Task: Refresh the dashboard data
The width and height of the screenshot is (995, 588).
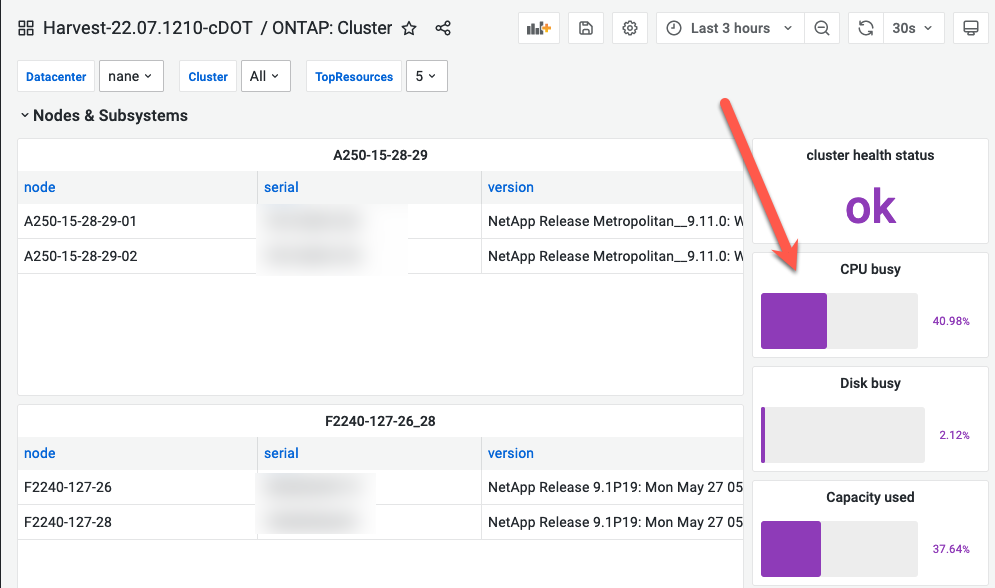Action: point(866,28)
